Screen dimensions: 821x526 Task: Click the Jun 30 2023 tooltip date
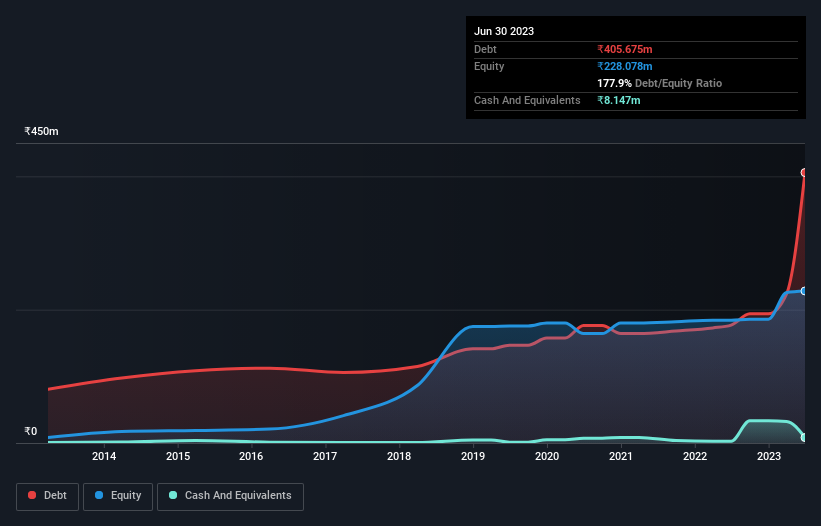click(504, 31)
